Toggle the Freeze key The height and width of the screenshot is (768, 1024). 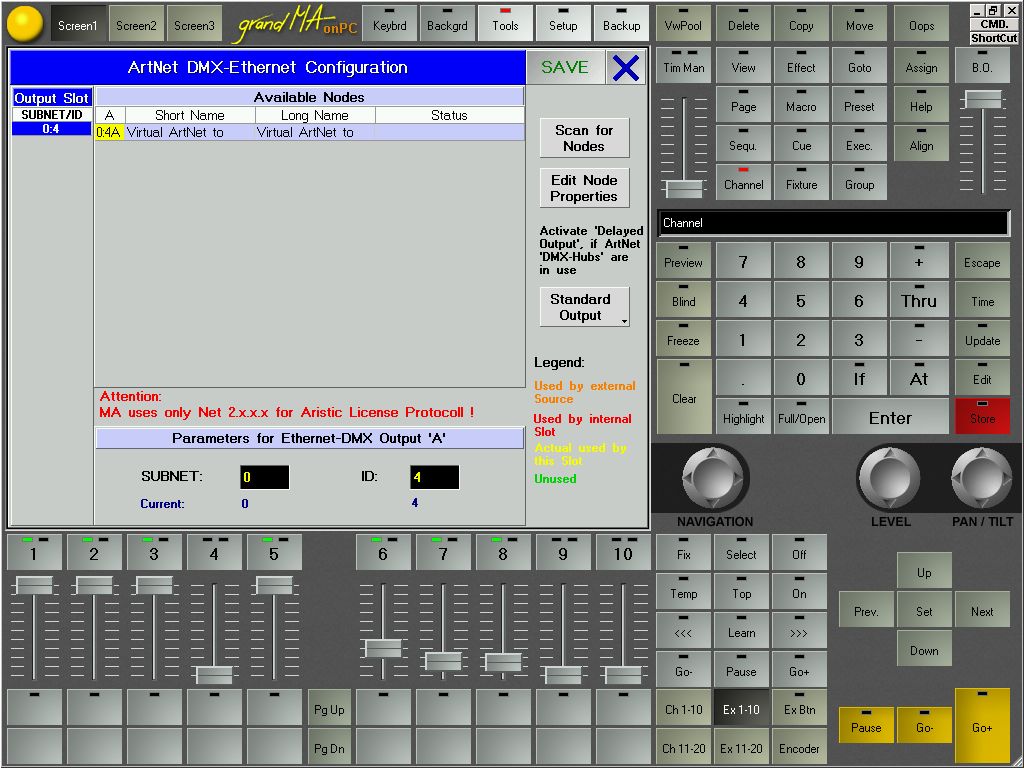click(x=683, y=339)
